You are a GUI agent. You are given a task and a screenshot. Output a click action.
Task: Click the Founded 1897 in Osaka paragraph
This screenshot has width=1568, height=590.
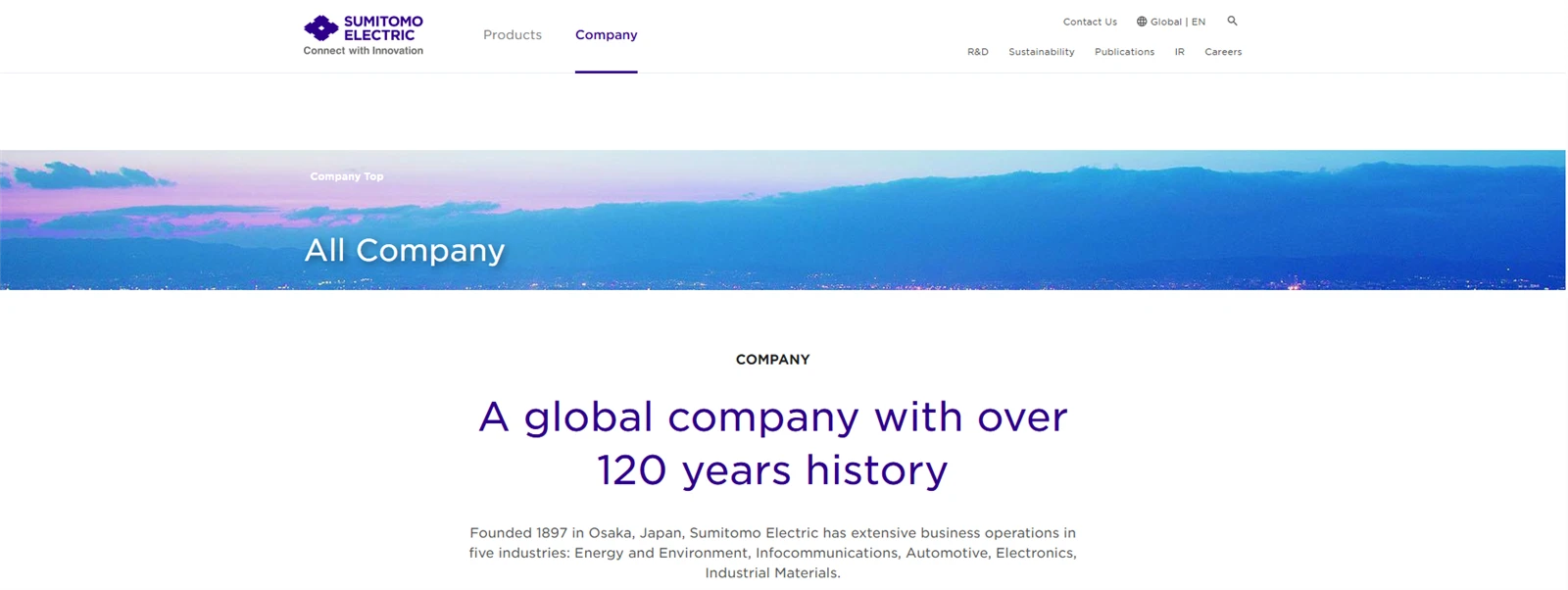tap(773, 553)
